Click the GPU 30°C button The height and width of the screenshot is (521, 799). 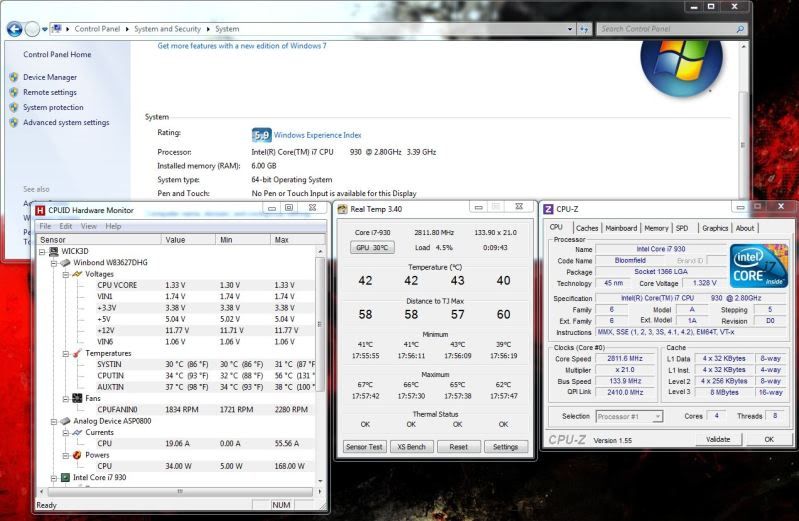point(372,247)
